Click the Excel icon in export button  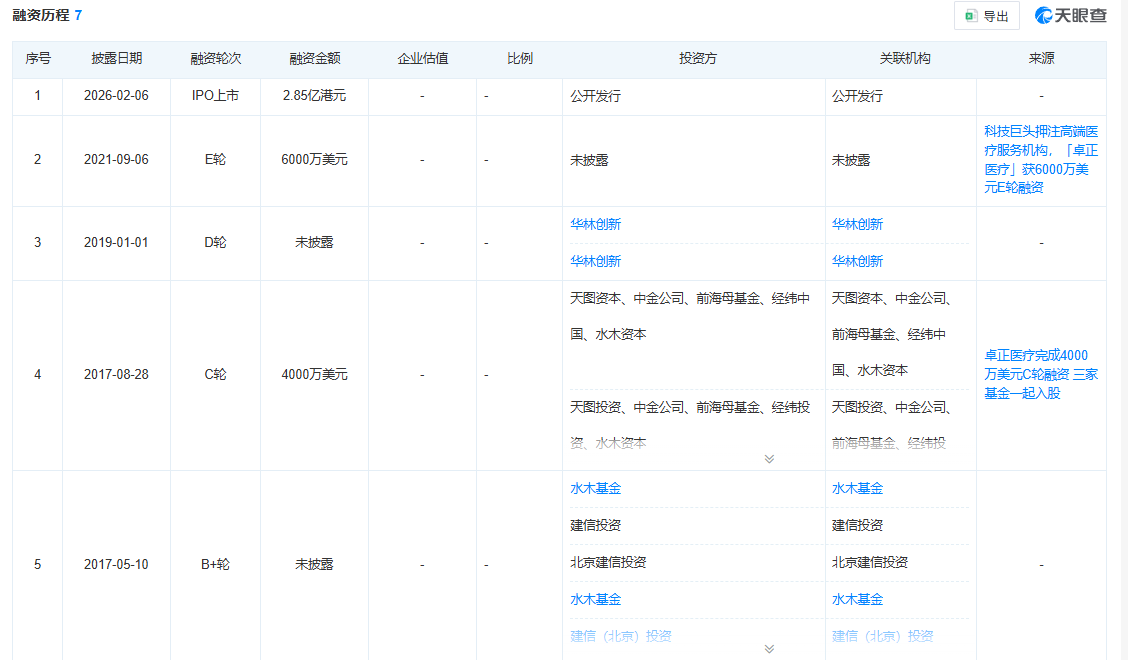(970, 16)
